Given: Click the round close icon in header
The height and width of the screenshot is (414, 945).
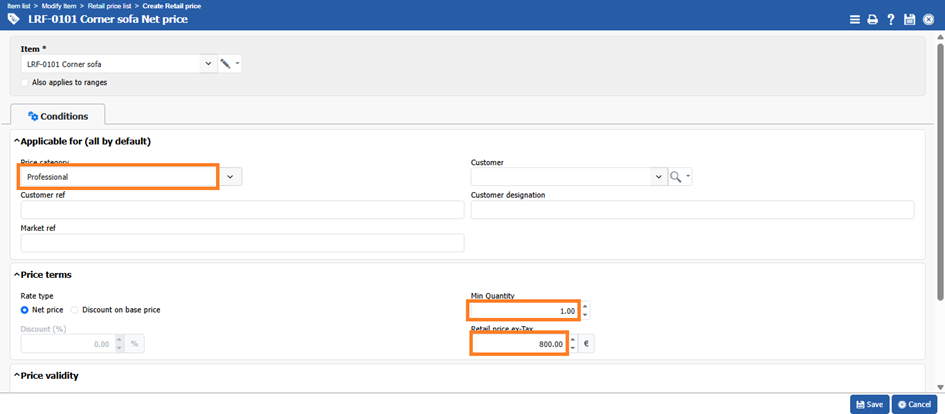Looking at the screenshot, I should 928,19.
